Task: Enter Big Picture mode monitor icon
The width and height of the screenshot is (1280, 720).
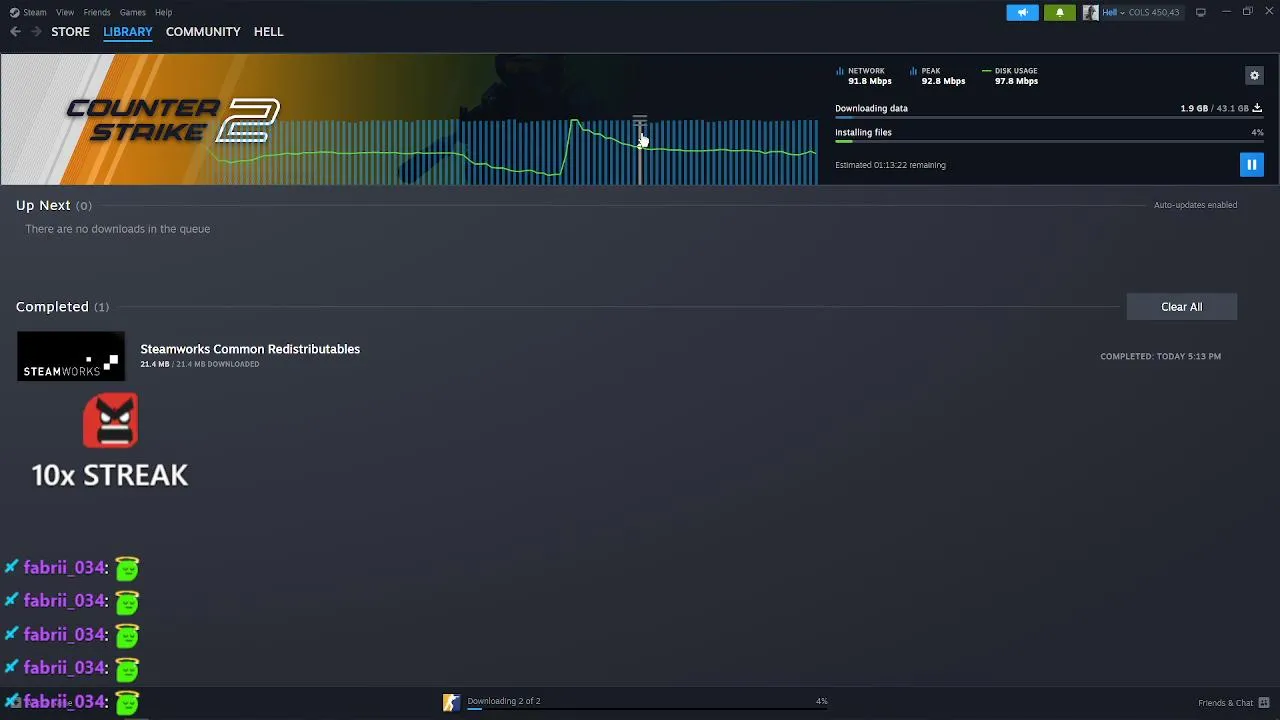Action: (x=1200, y=12)
